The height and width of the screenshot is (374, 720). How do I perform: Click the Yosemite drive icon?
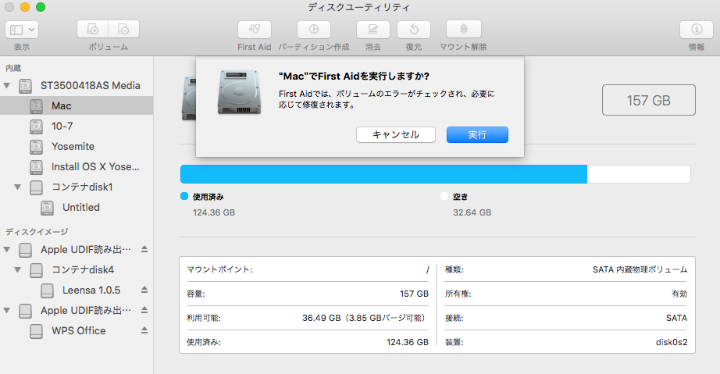36,147
